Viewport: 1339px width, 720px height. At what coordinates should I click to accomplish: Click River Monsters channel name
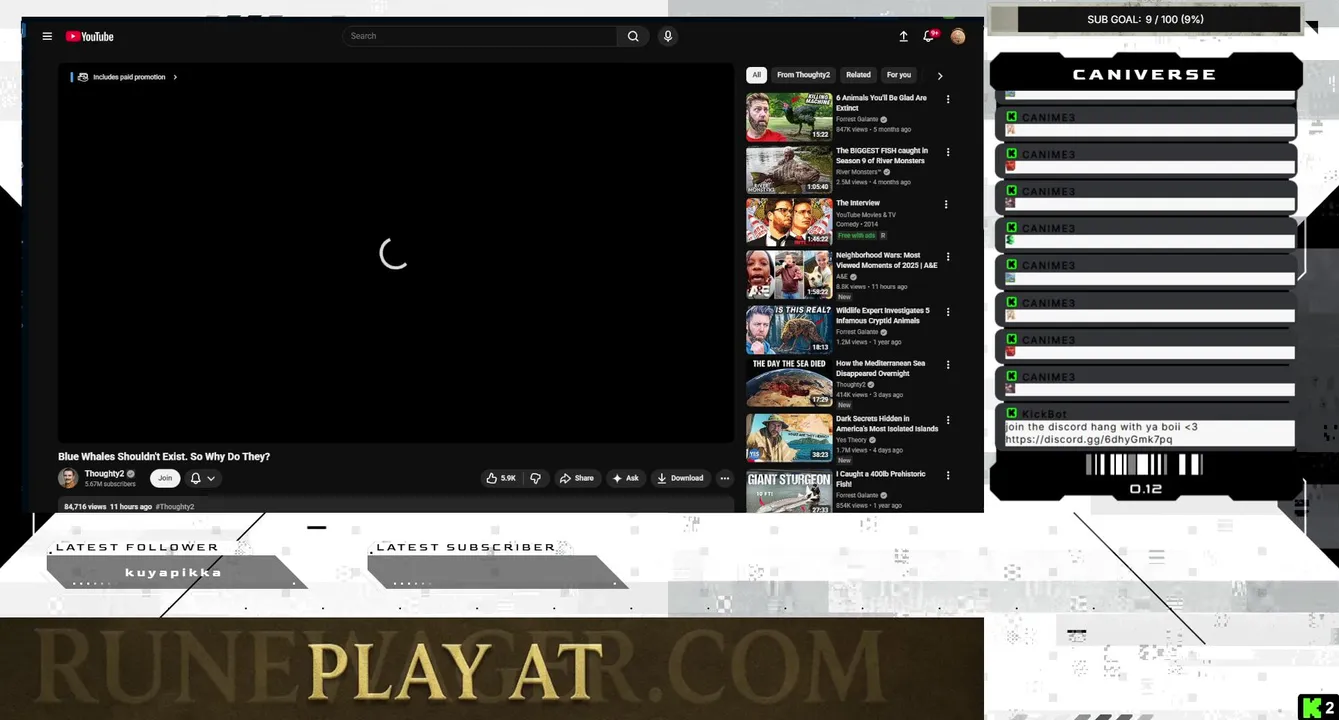tap(858, 172)
